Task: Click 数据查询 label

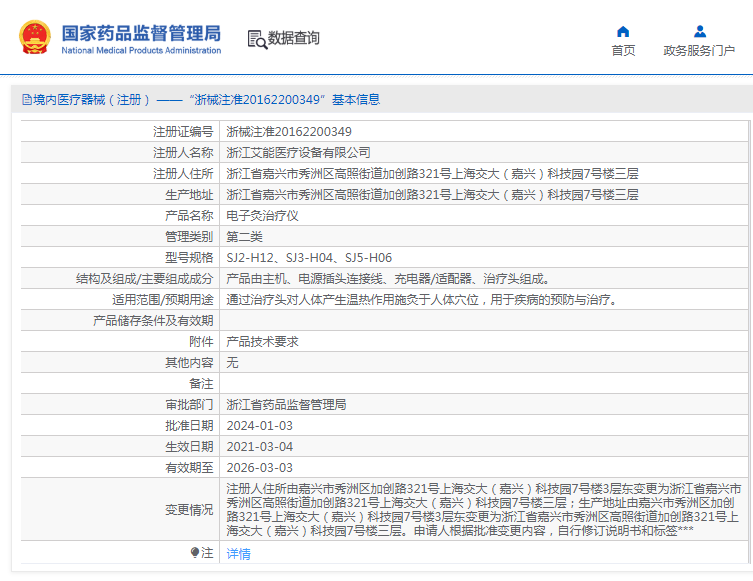Action: (293, 38)
